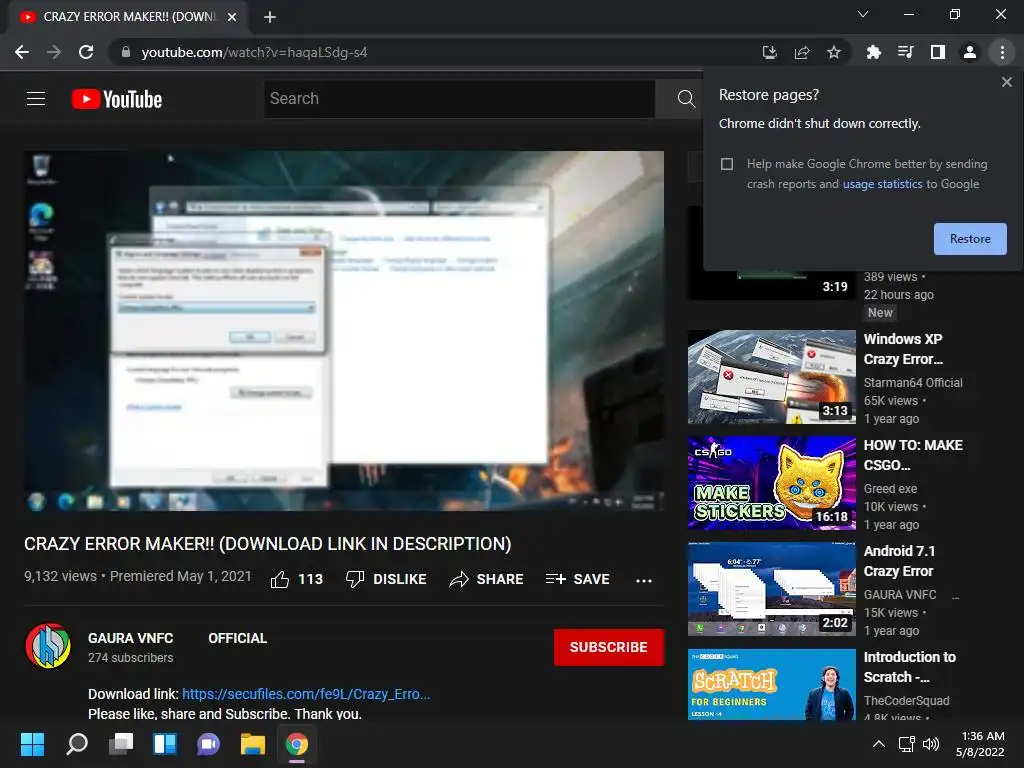
Task: Open Introduction to Scratch video thumbnail
Action: [x=771, y=684]
